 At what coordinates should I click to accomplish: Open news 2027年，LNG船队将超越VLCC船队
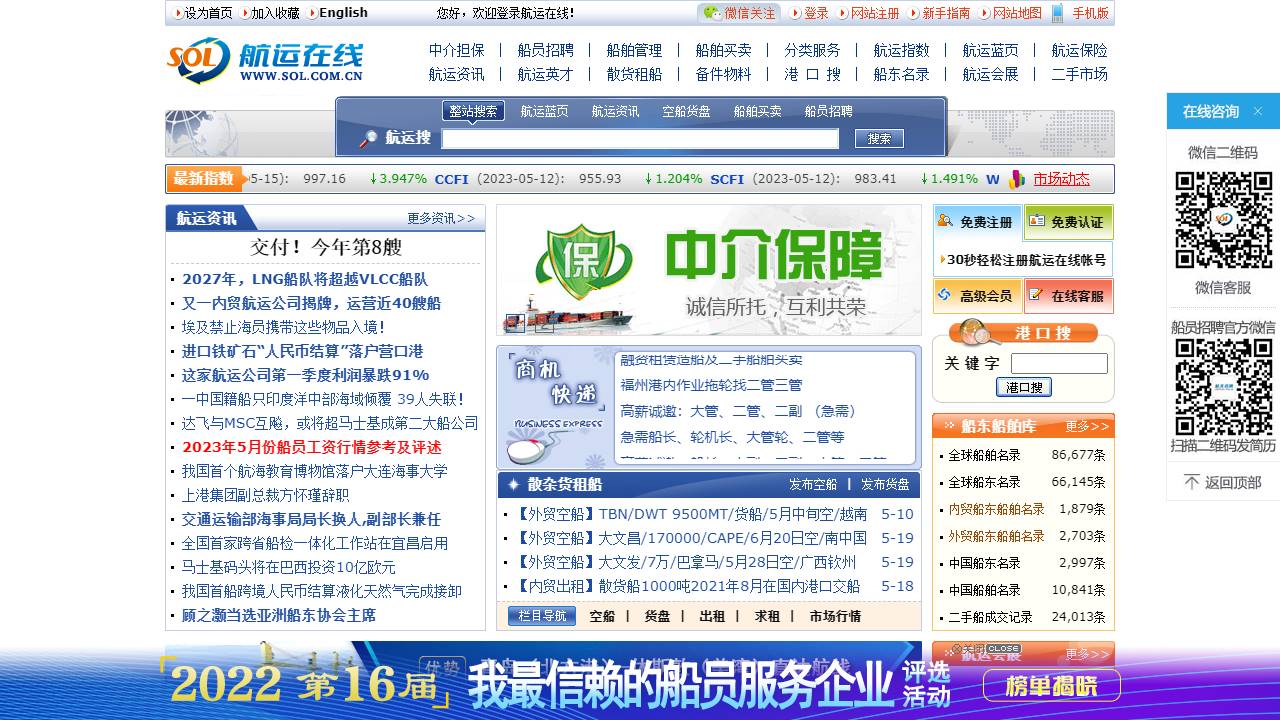[x=305, y=279]
